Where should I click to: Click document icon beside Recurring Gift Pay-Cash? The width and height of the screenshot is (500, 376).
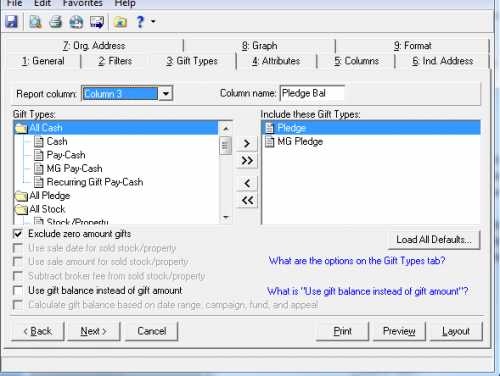click(39, 182)
